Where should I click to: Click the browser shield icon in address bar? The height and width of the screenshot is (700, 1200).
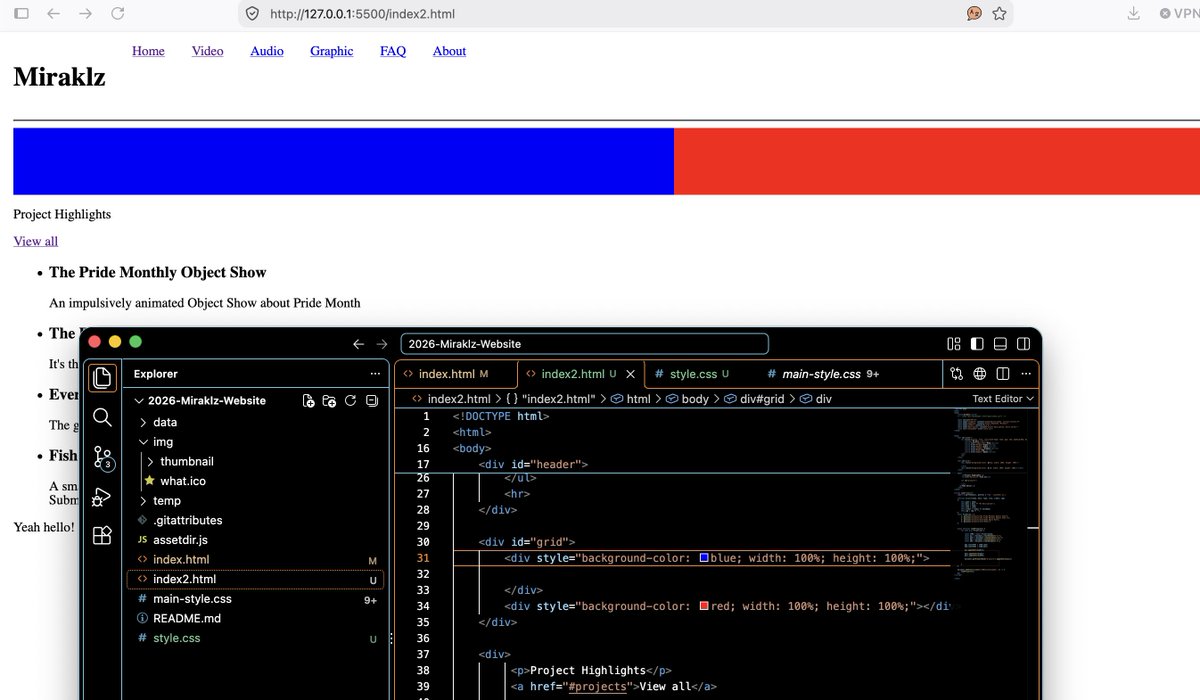point(252,14)
